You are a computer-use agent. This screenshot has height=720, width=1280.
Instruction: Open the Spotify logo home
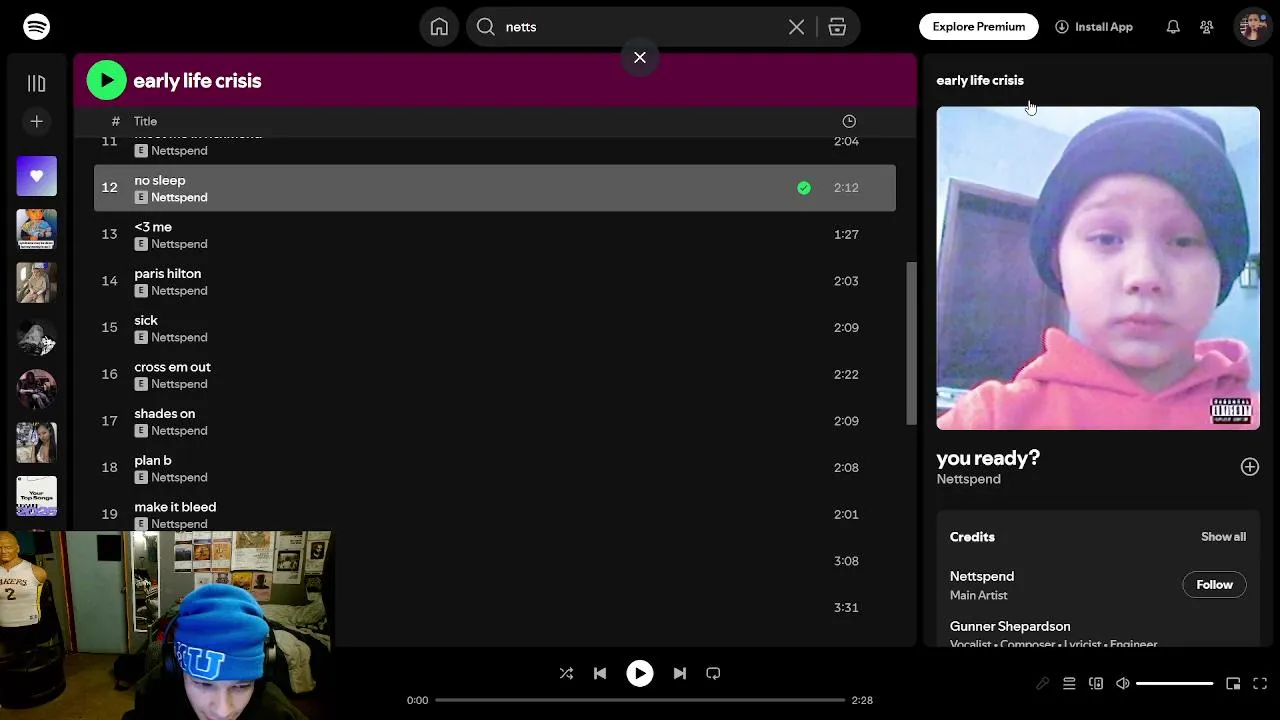[36, 27]
